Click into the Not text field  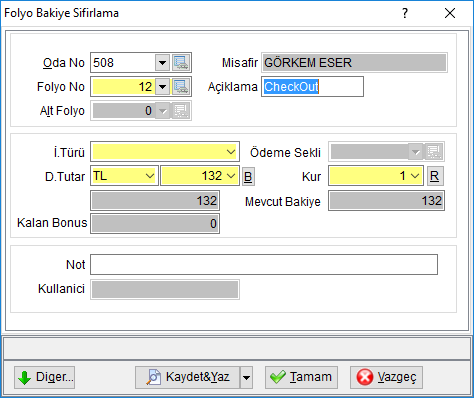coord(264,265)
